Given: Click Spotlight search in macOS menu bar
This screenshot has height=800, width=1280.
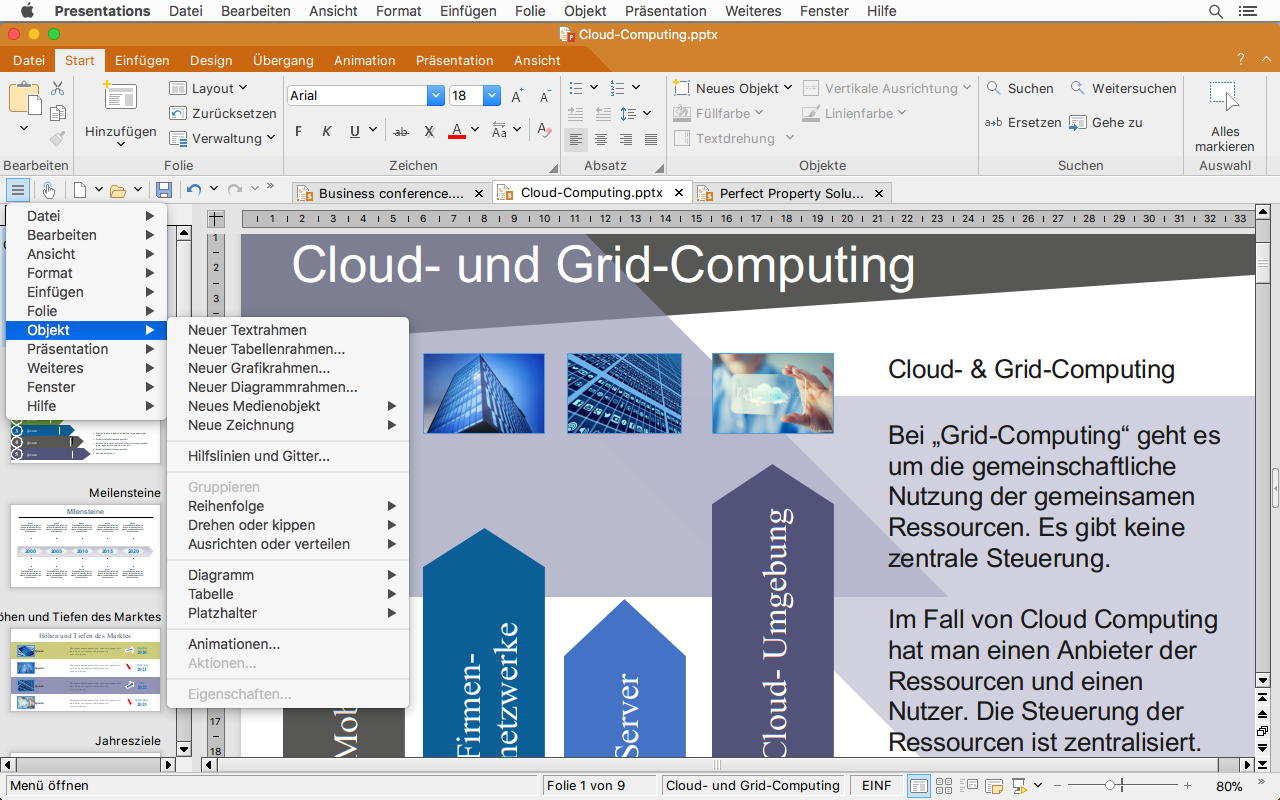Looking at the screenshot, I should pos(1216,11).
